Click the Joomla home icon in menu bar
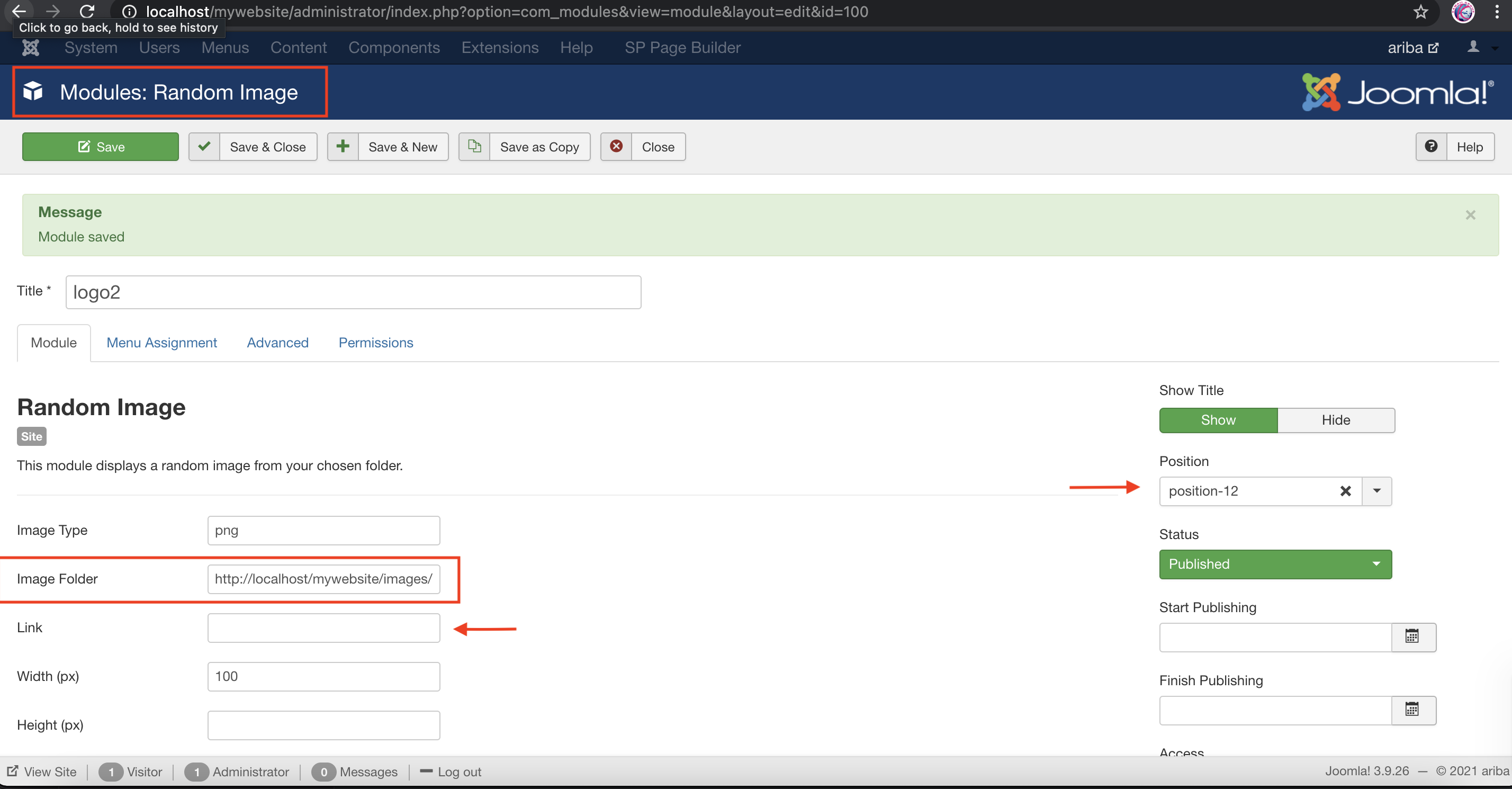 coord(31,48)
